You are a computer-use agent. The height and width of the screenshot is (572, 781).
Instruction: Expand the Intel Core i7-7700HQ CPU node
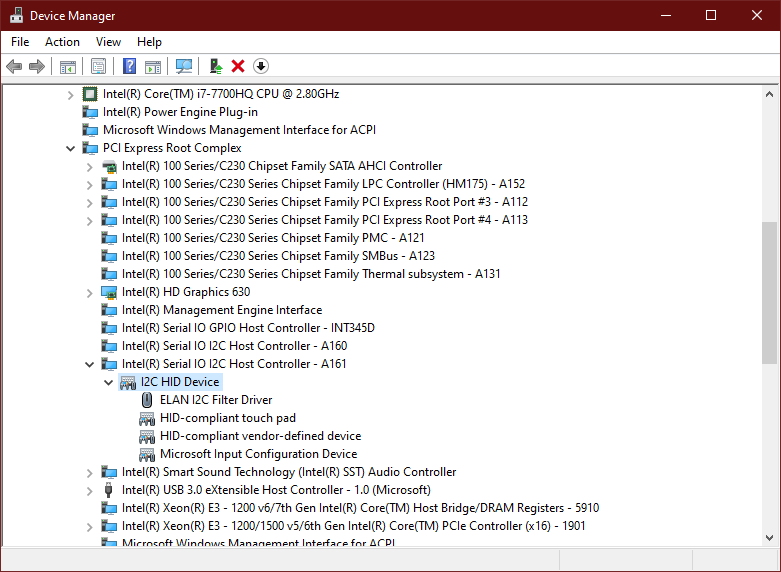click(71, 94)
